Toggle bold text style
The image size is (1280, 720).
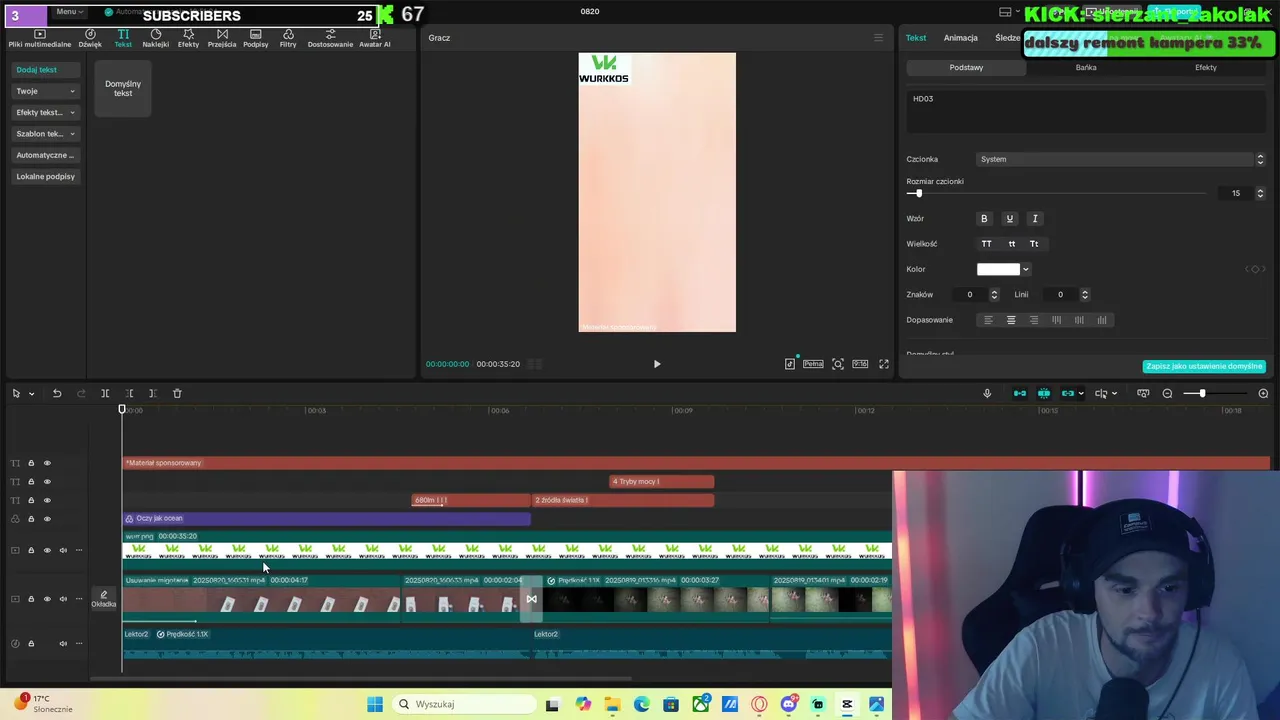pyautogui.click(x=984, y=218)
